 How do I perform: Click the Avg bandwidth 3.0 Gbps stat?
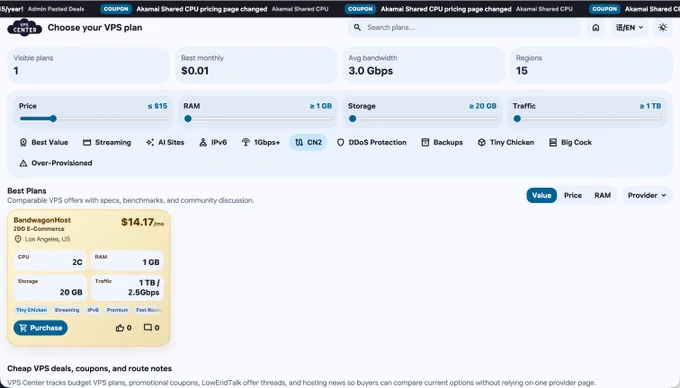[424, 65]
